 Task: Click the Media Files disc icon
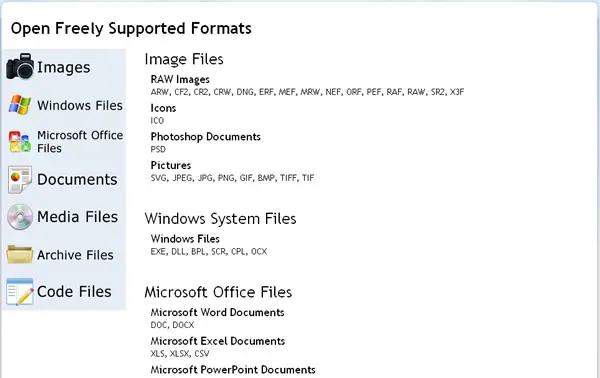[20, 217]
